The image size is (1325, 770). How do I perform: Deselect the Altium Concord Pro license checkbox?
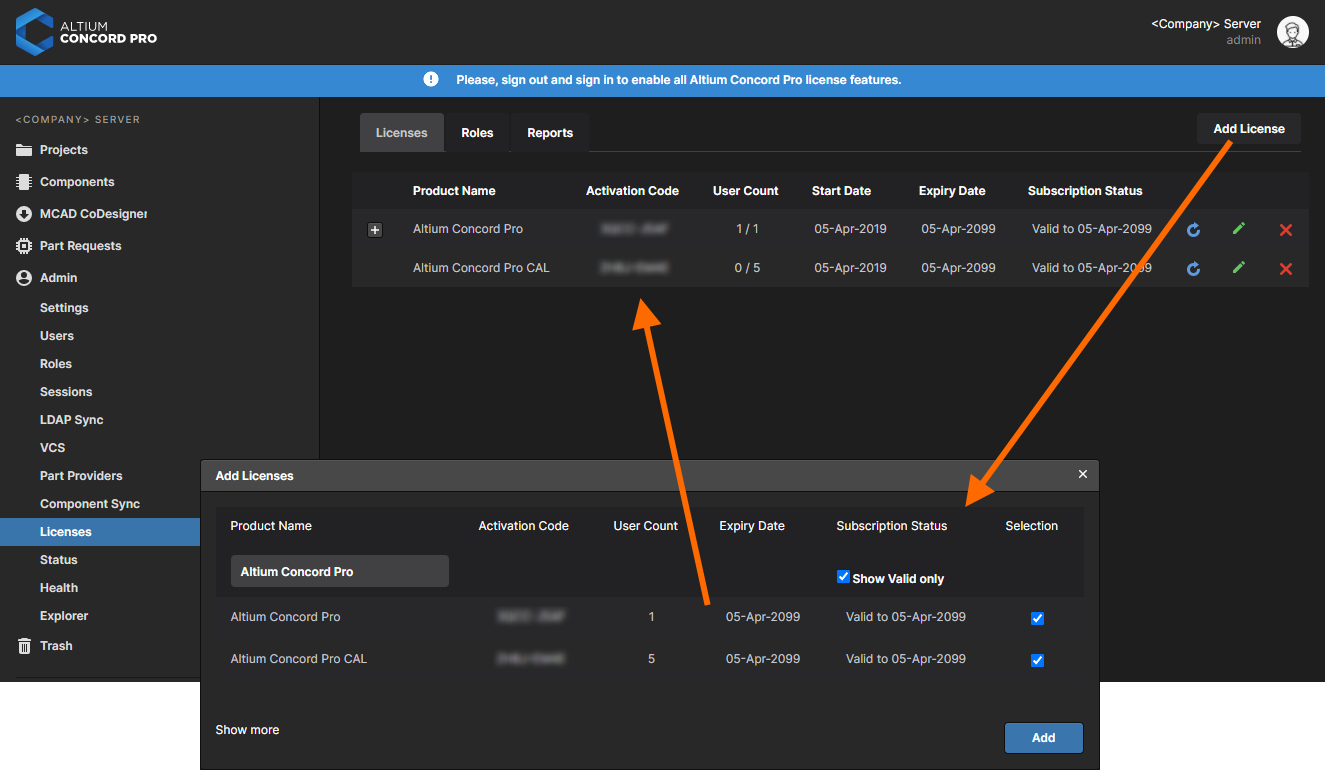pos(1037,618)
